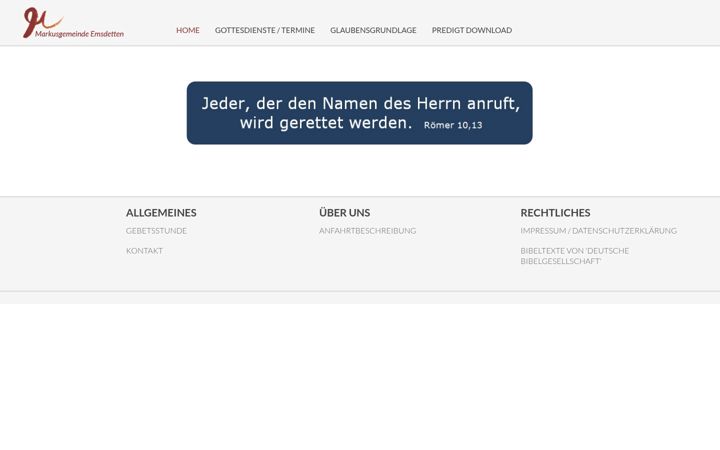Open the Kontakt footer link
Viewport: 720px width, 450px height.
pyautogui.click(x=144, y=251)
